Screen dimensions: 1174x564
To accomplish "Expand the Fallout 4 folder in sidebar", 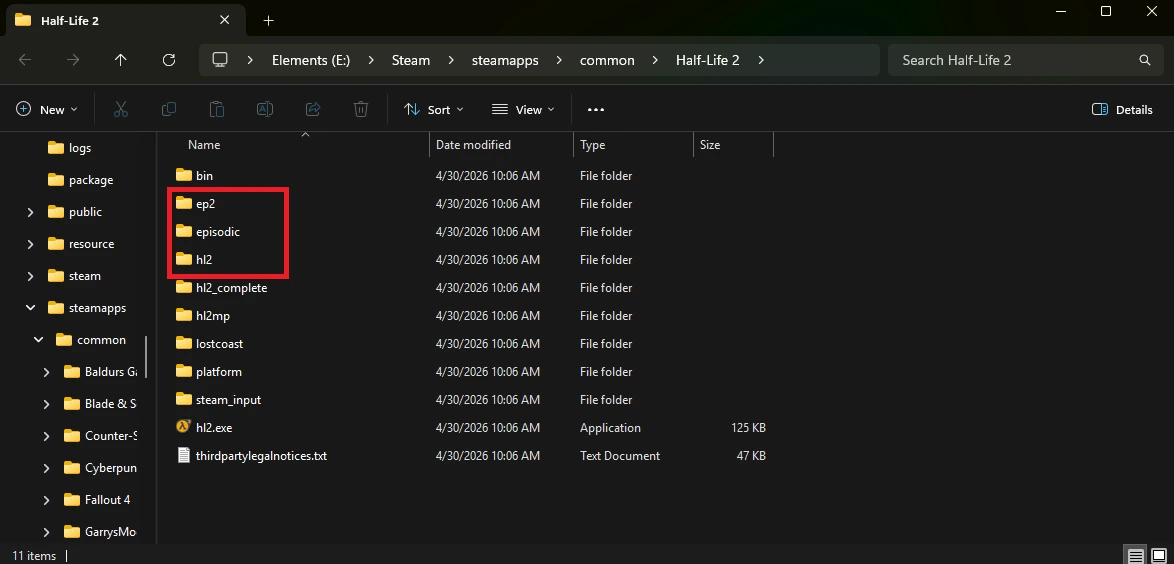I will (x=46, y=500).
